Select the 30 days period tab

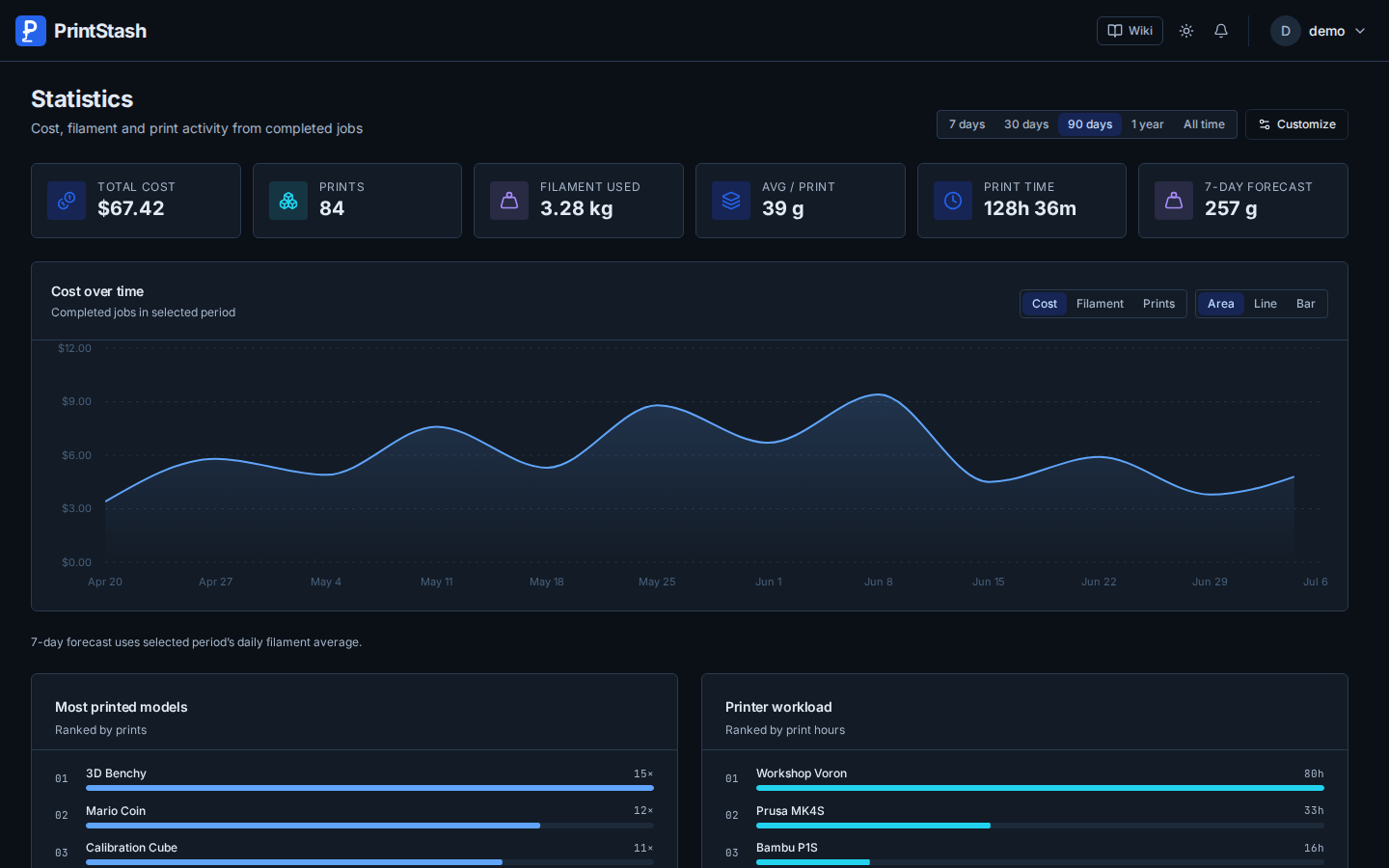click(1026, 124)
